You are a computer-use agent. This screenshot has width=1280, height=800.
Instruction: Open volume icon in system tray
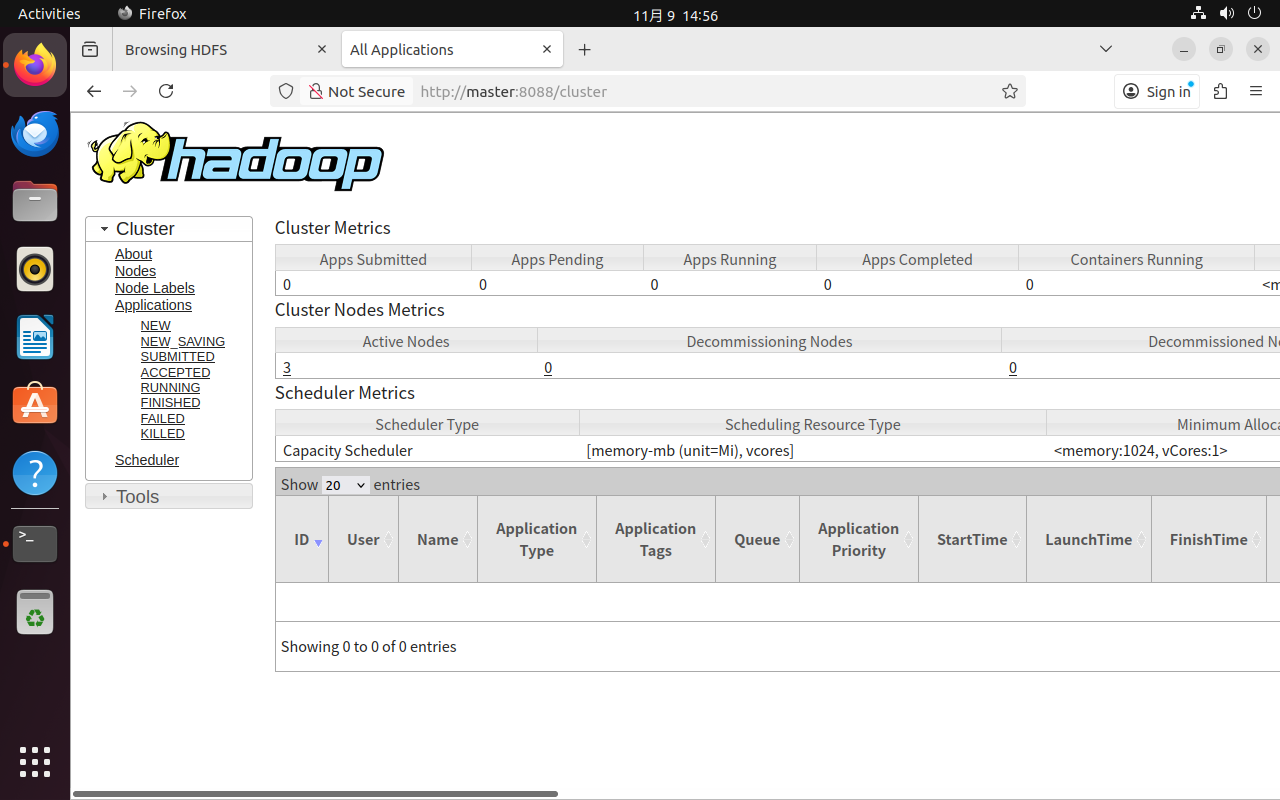coord(1226,14)
